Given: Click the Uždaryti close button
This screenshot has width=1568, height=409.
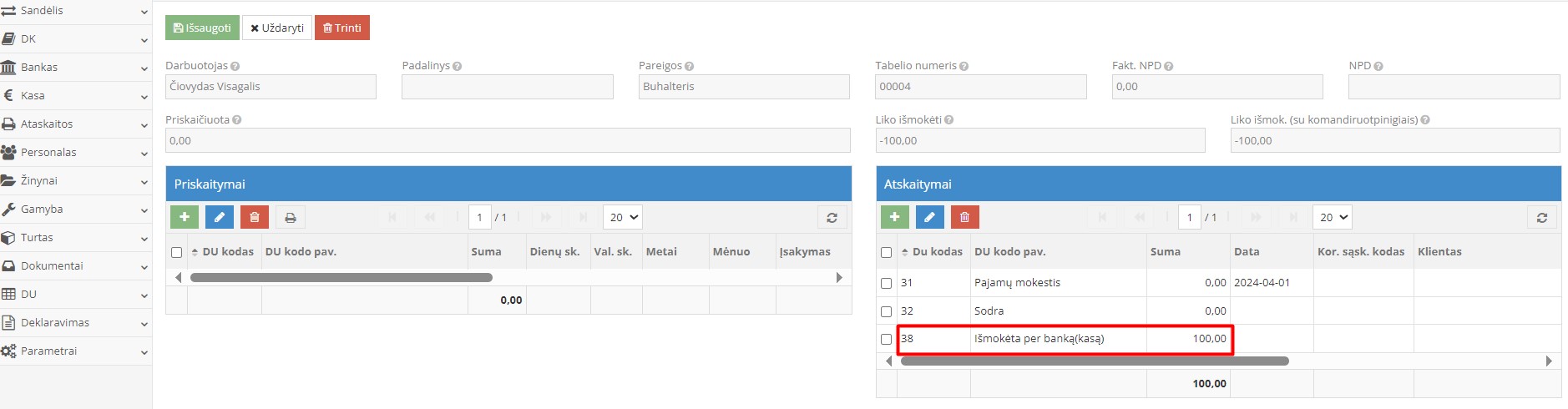Looking at the screenshot, I should pos(277,28).
